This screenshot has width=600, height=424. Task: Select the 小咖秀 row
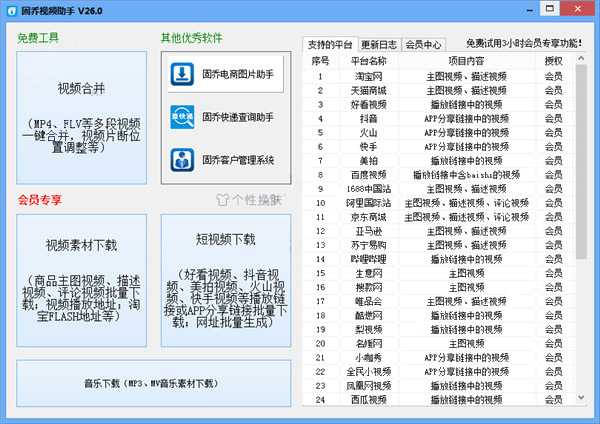(x=439, y=357)
